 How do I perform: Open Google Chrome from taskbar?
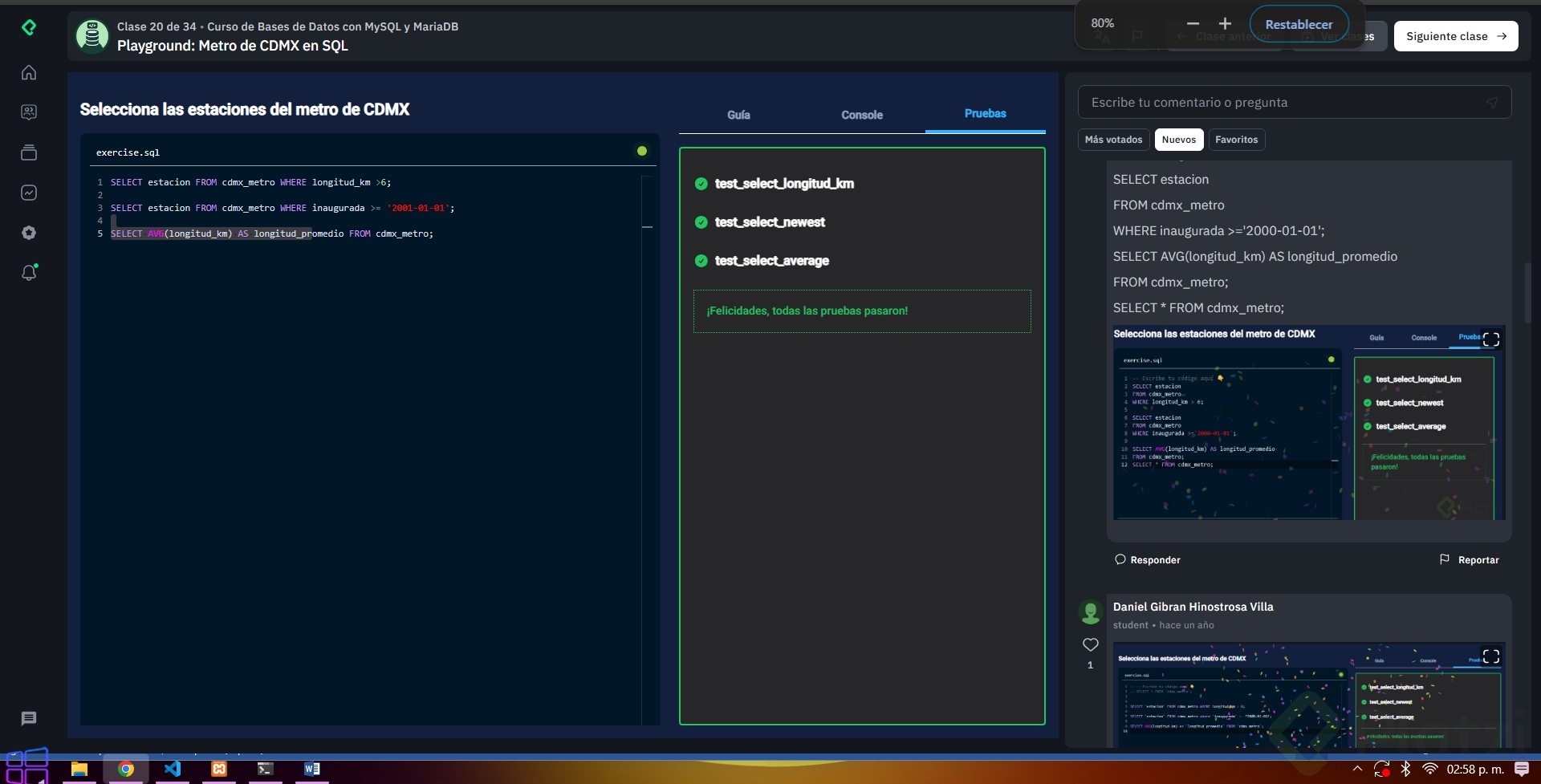126,769
